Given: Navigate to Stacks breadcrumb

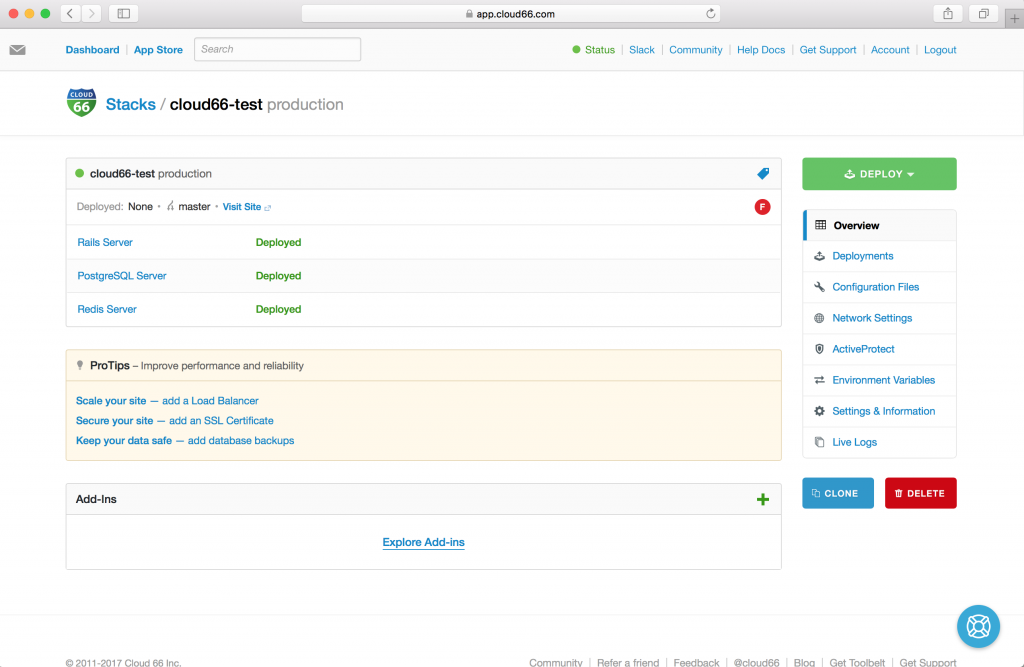Looking at the screenshot, I should point(131,105).
